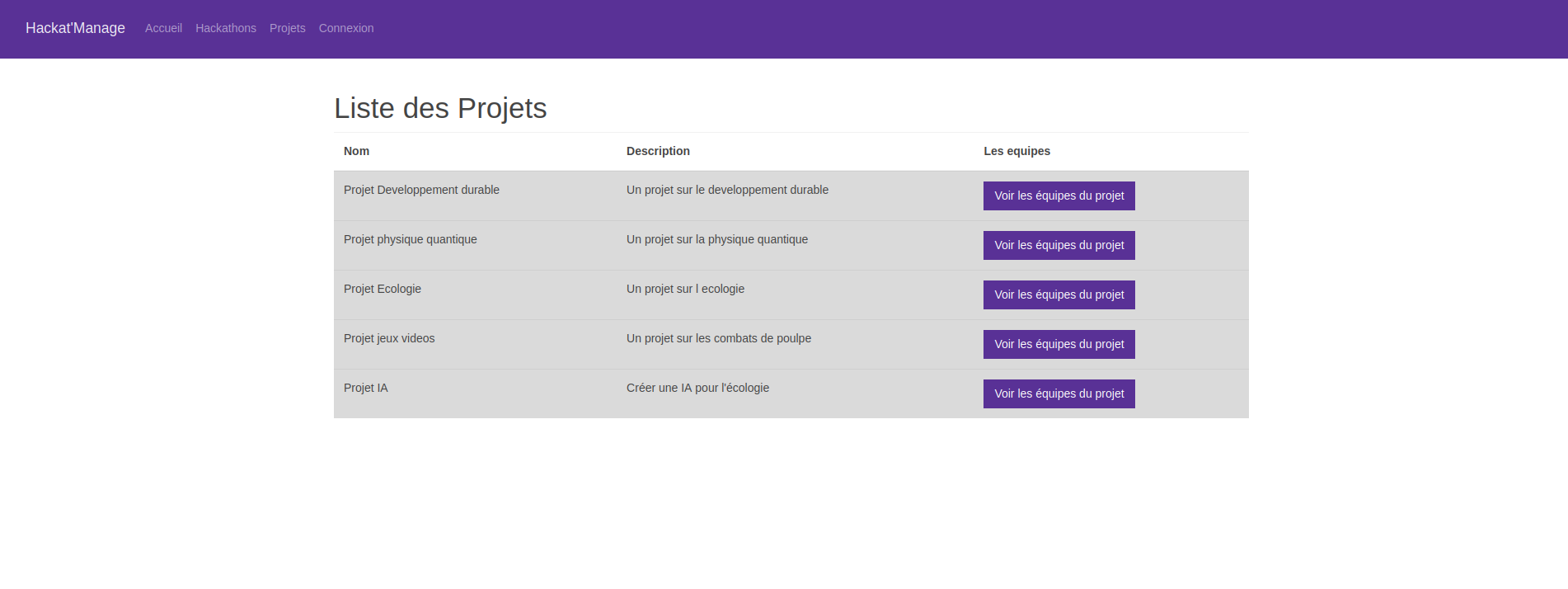Click the Projet IA name cell
This screenshot has width=1568, height=589.
click(x=365, y=388)
